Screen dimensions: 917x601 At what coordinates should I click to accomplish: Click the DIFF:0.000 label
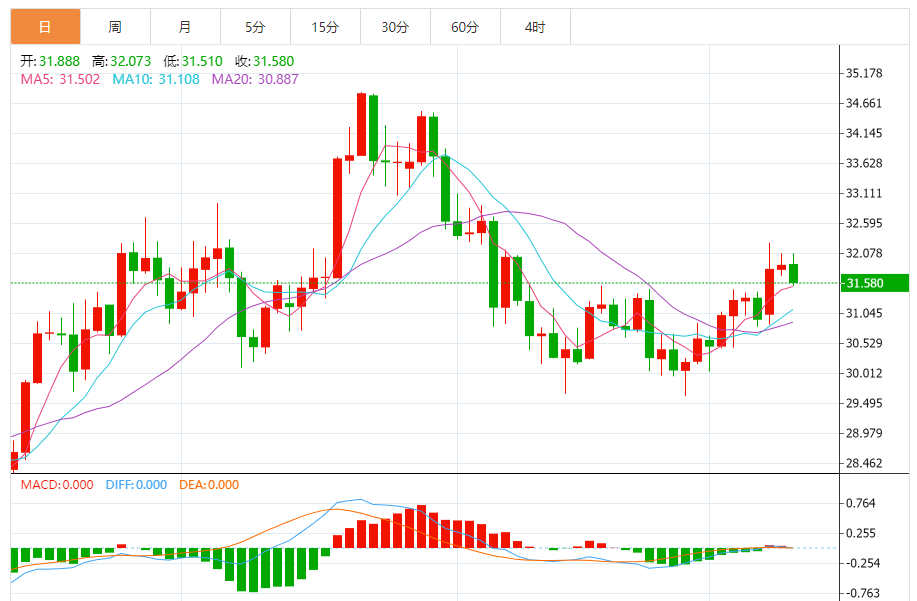(x=136, y=485)
